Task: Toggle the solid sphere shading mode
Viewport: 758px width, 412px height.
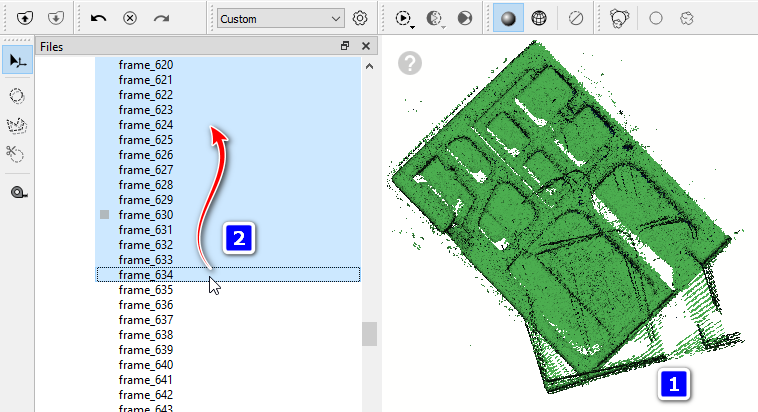Action: [x=508, y=18]
